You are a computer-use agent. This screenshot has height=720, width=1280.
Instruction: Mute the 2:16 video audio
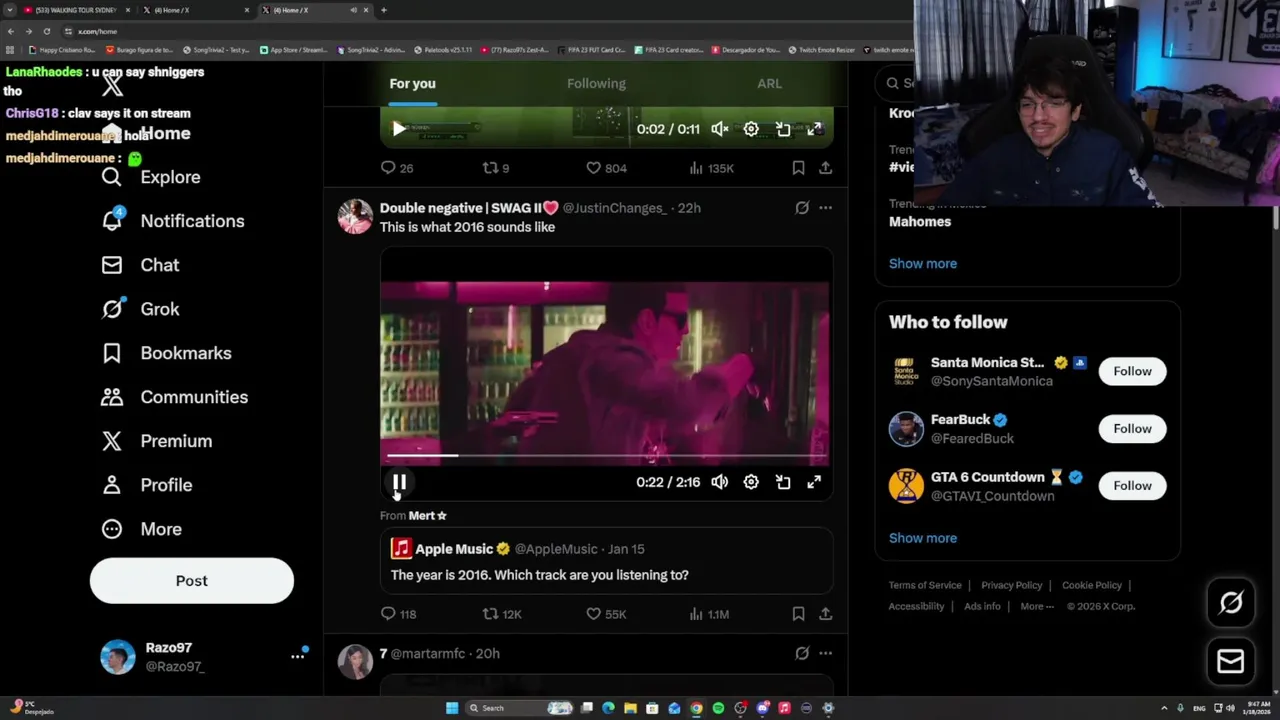click(719, 482)
